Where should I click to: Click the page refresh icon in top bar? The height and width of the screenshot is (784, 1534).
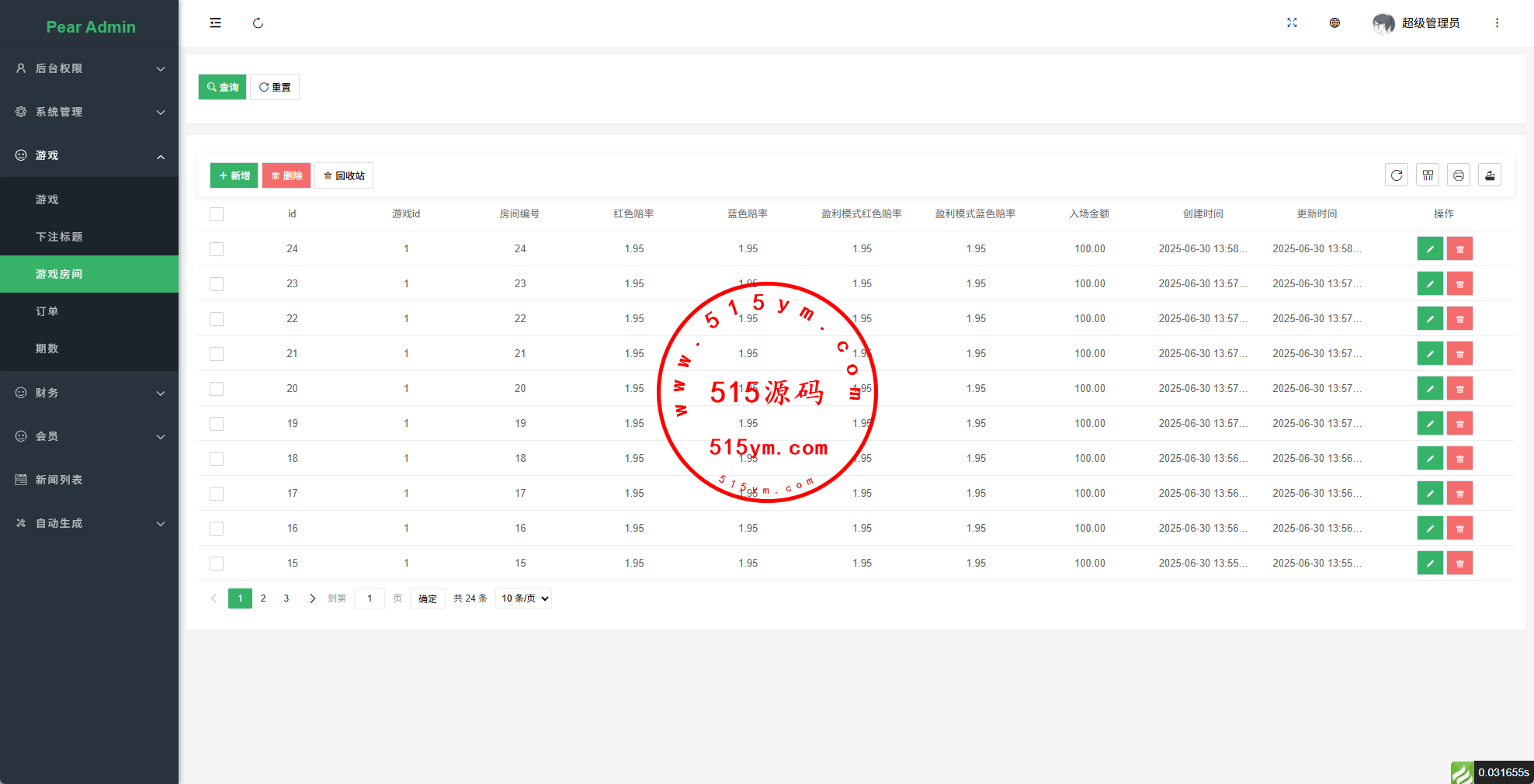pos(258,23)
